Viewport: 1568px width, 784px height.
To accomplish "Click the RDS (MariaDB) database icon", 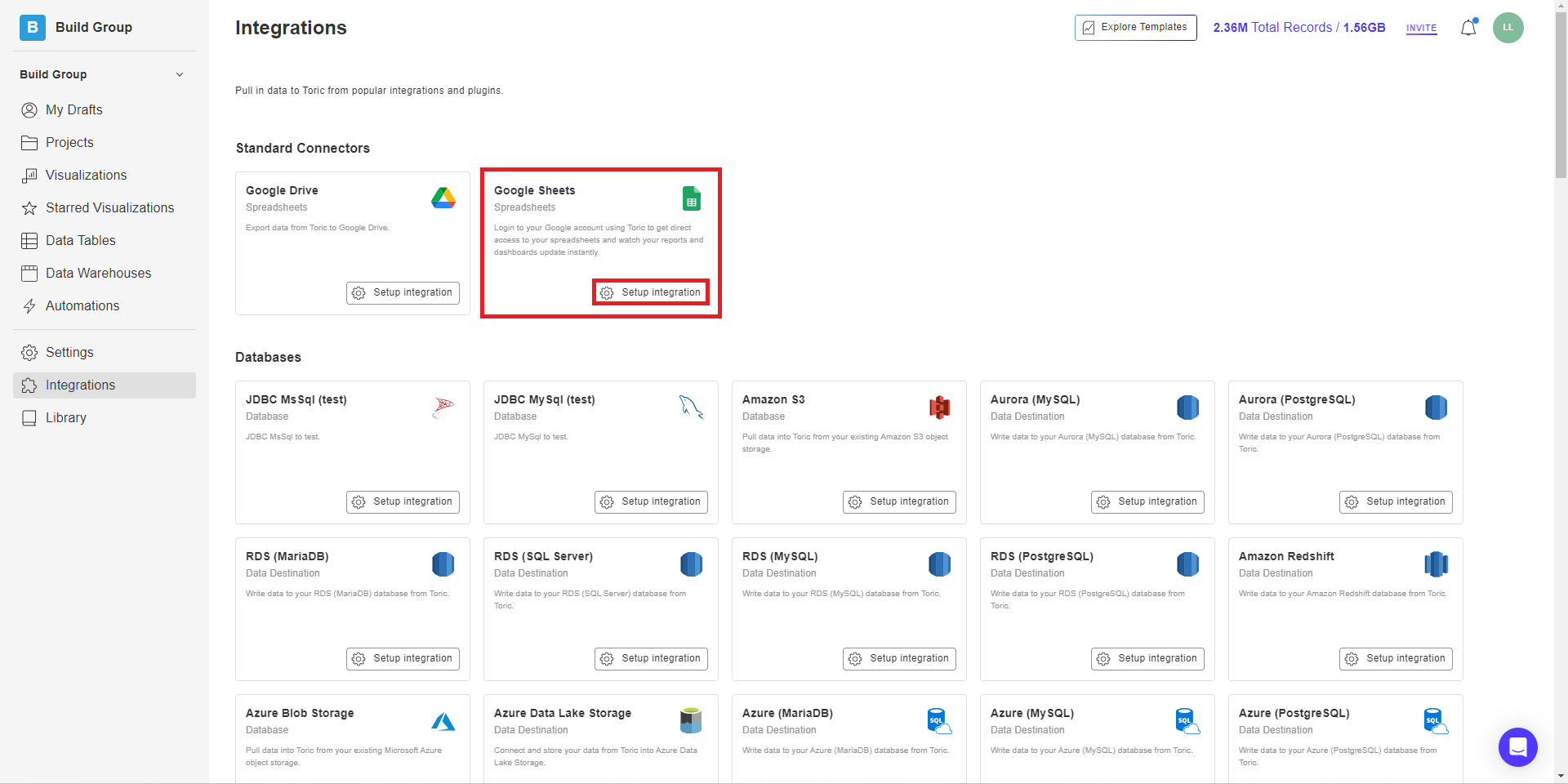I will click(443, 563).
